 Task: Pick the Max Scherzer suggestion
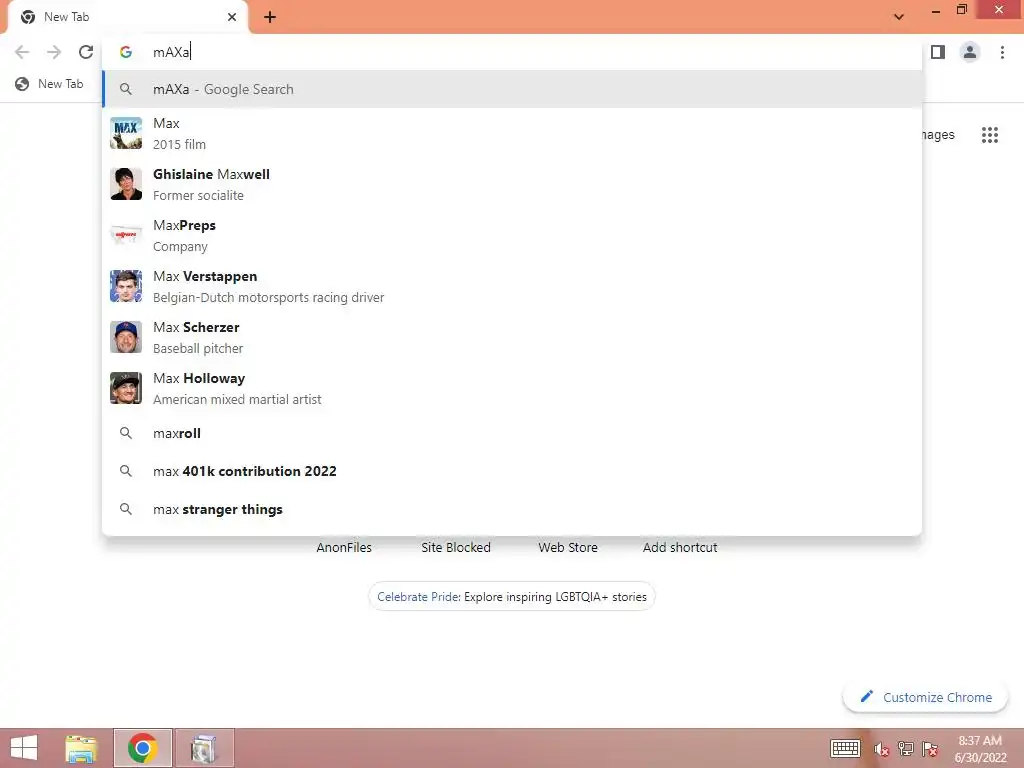click(x=512, y=337)
